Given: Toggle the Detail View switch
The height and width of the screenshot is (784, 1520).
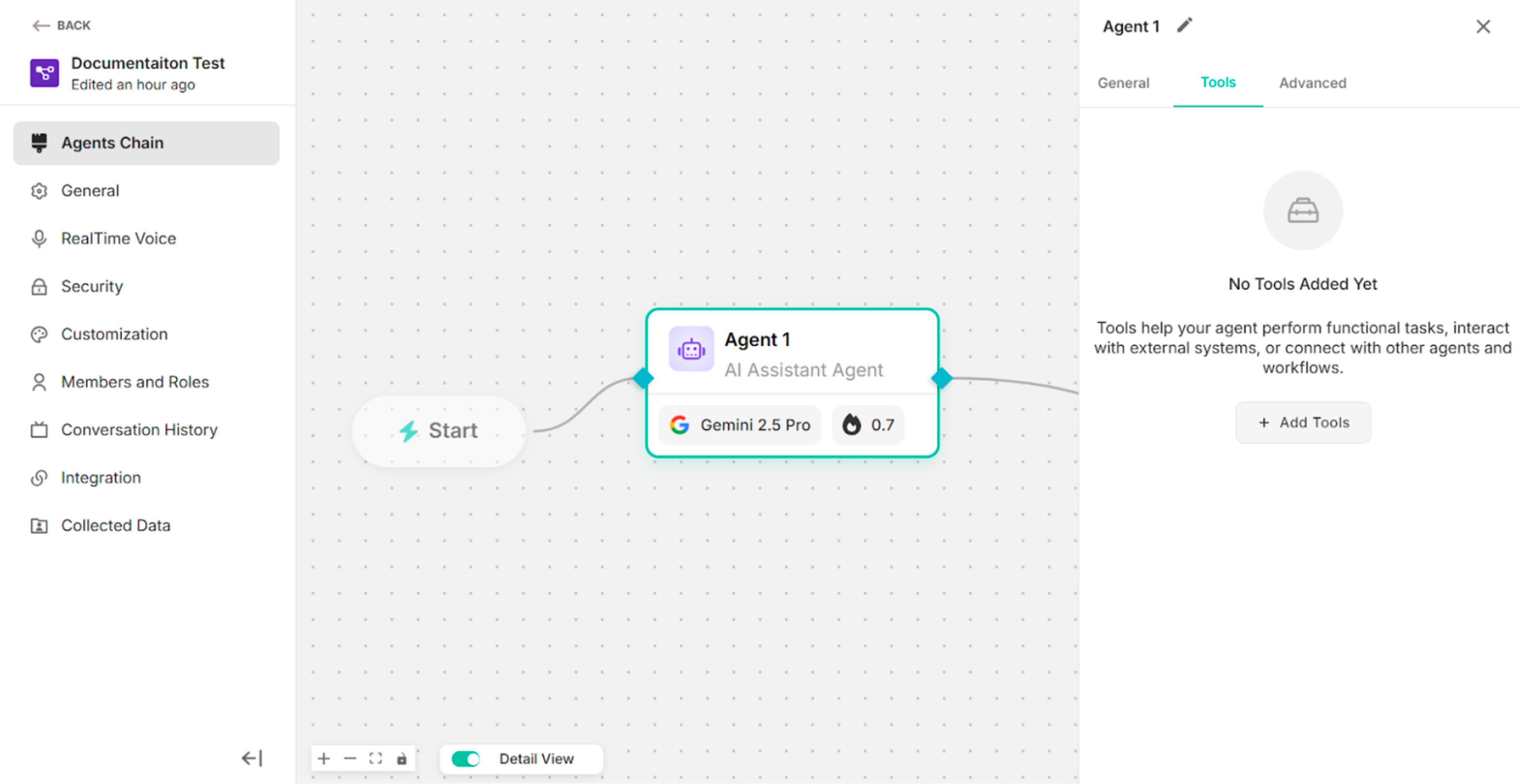Looking at the screenshot, I should [466, 759].
